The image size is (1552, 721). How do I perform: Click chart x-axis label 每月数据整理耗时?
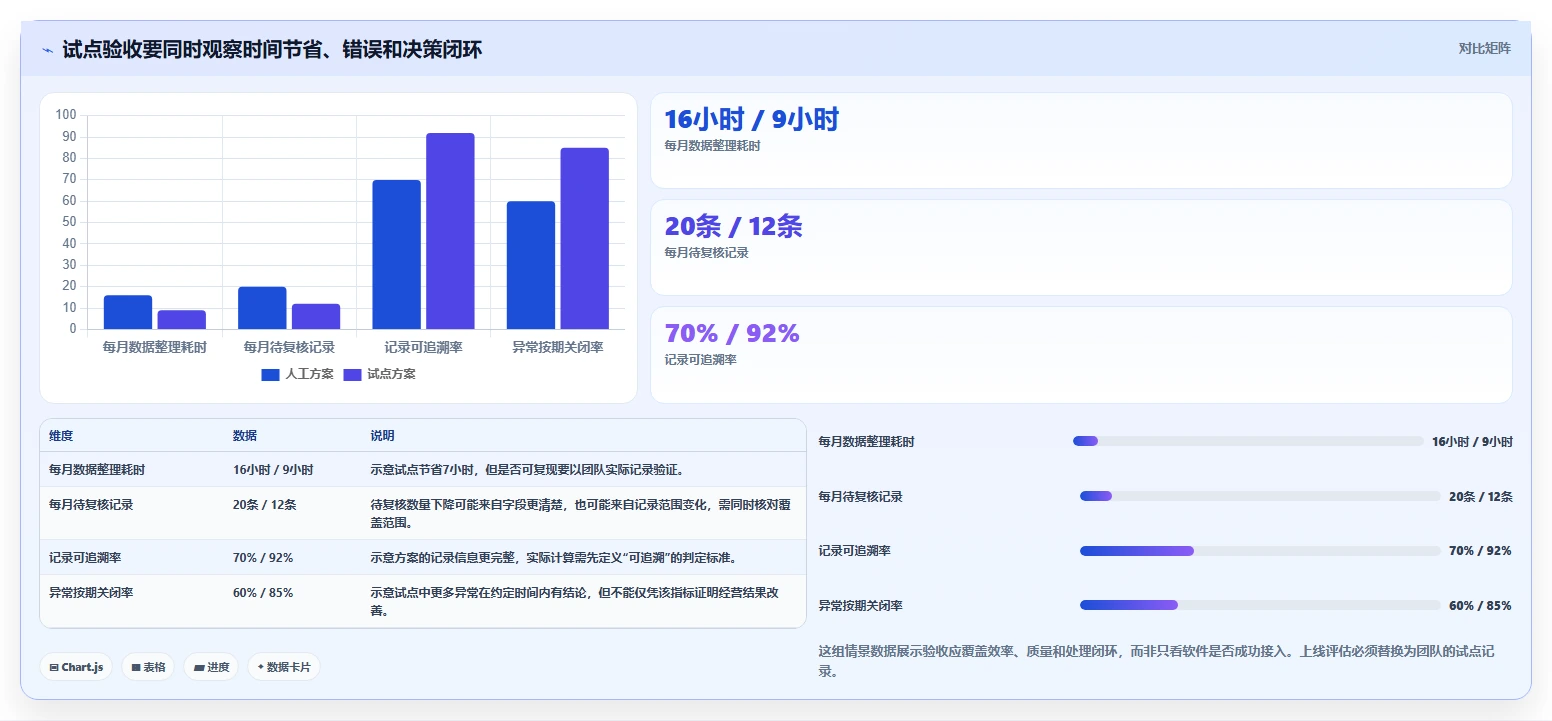(155, 348)
